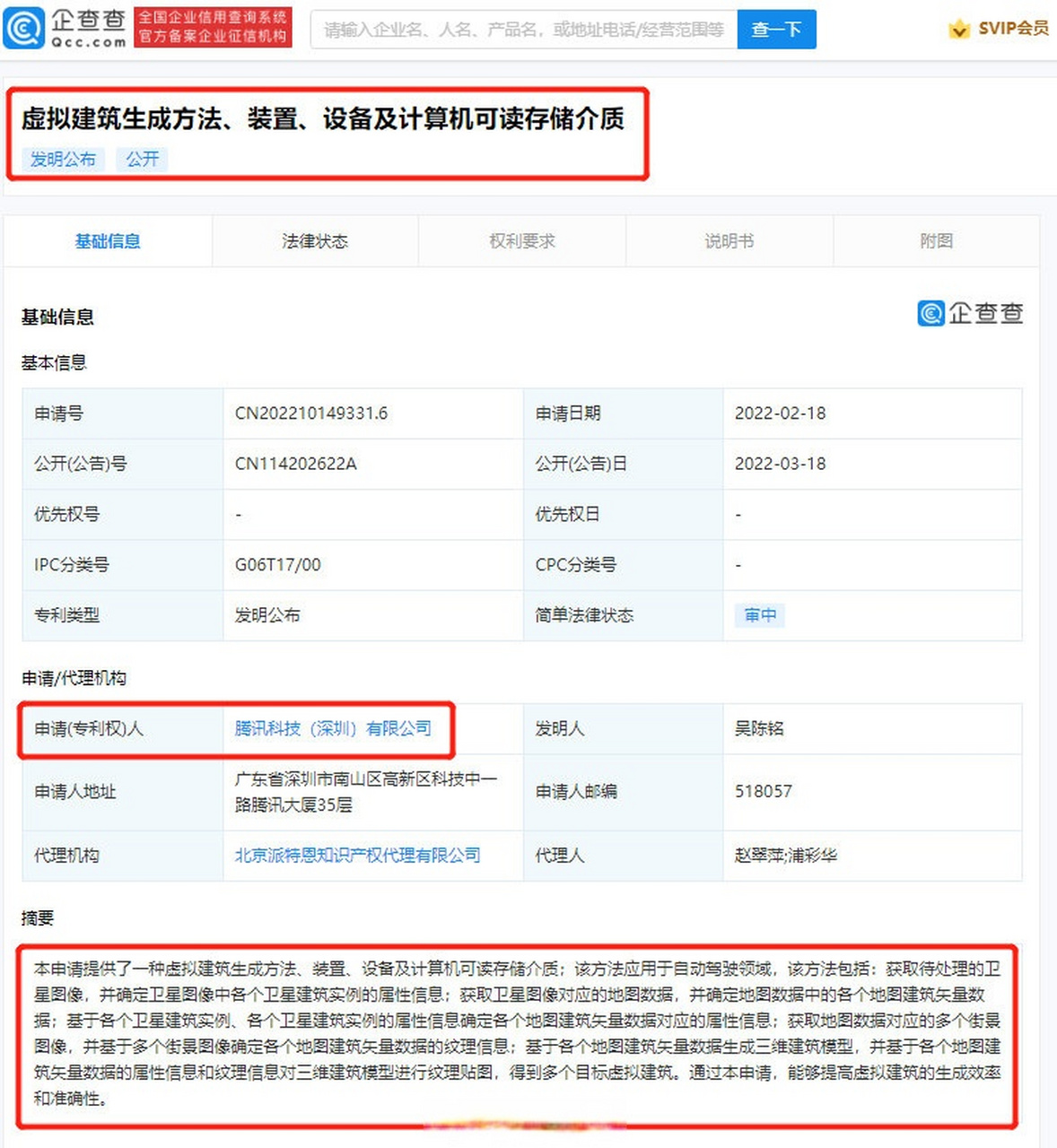Click the patent title heading
The width and height of the screenshot is (1057, 1148).
(x=323, y=118)
